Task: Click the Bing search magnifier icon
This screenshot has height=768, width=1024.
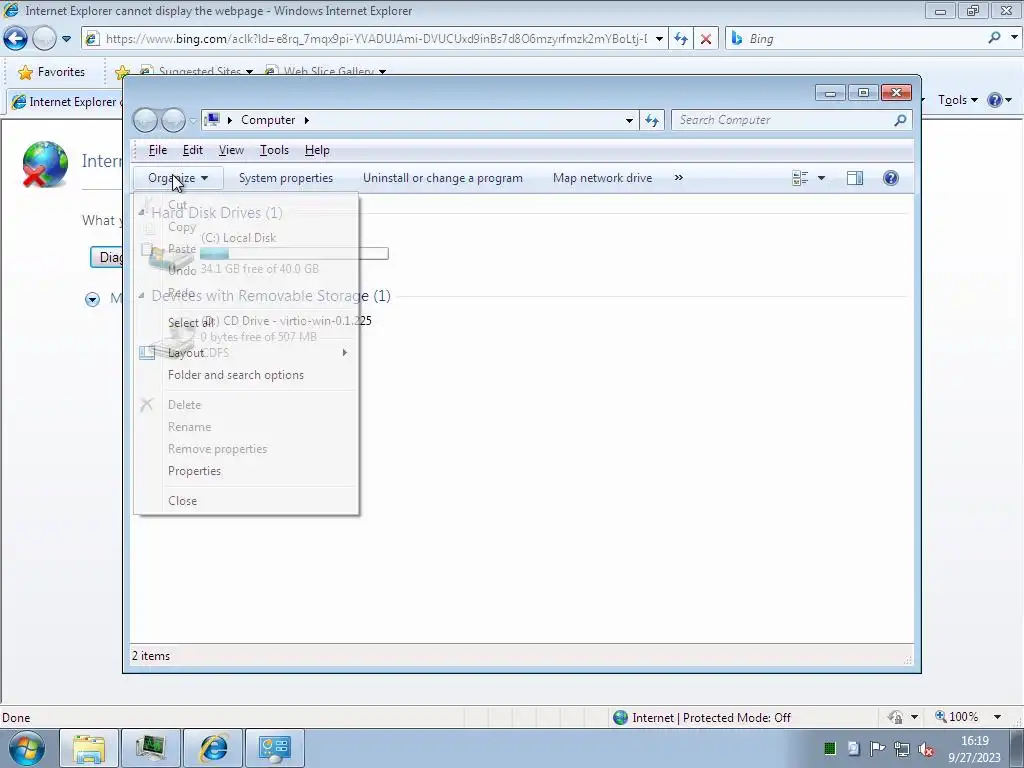Action: (994, 38)
